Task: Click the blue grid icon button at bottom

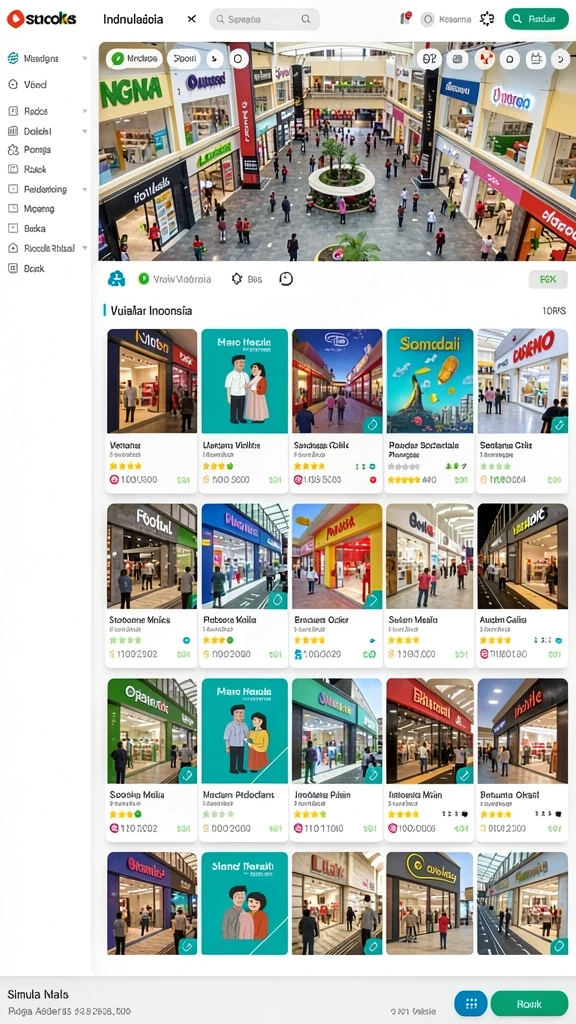Action: point(471,1003)
